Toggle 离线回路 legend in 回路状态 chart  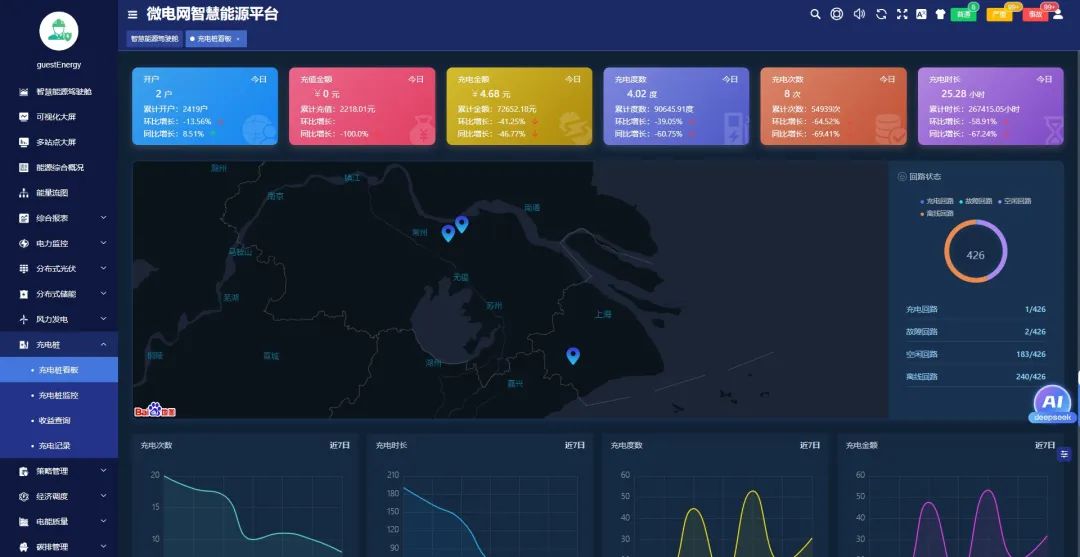937,213
